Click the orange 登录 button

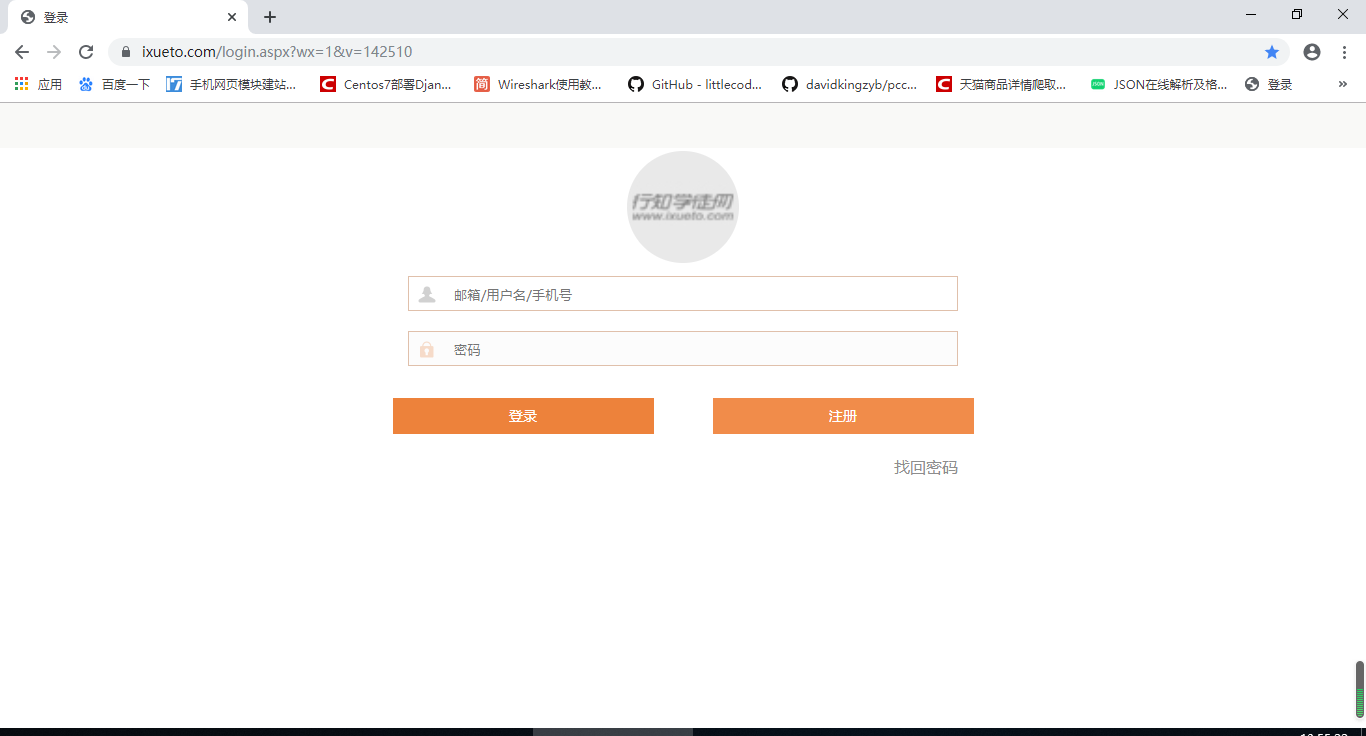(523, 416)
